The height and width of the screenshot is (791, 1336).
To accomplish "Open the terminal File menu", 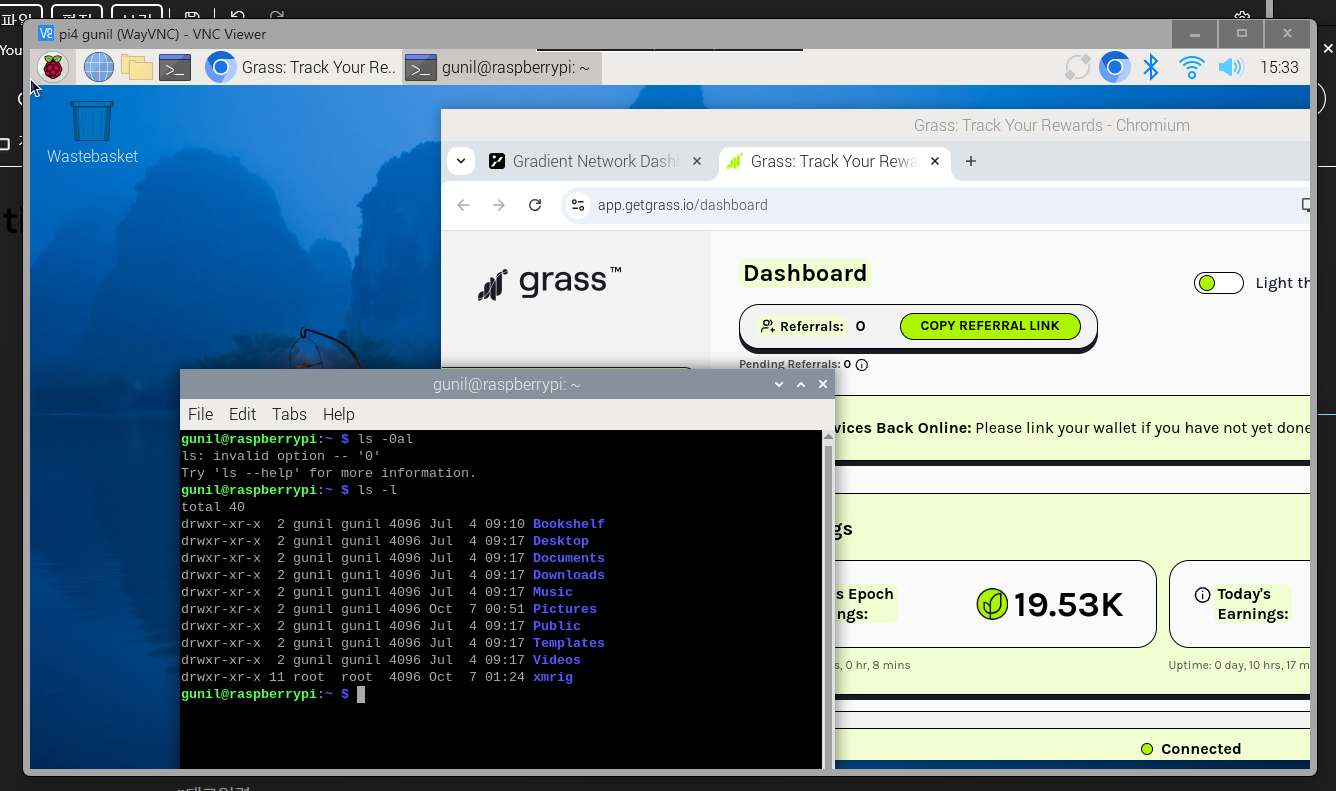I will click(200, 414).
